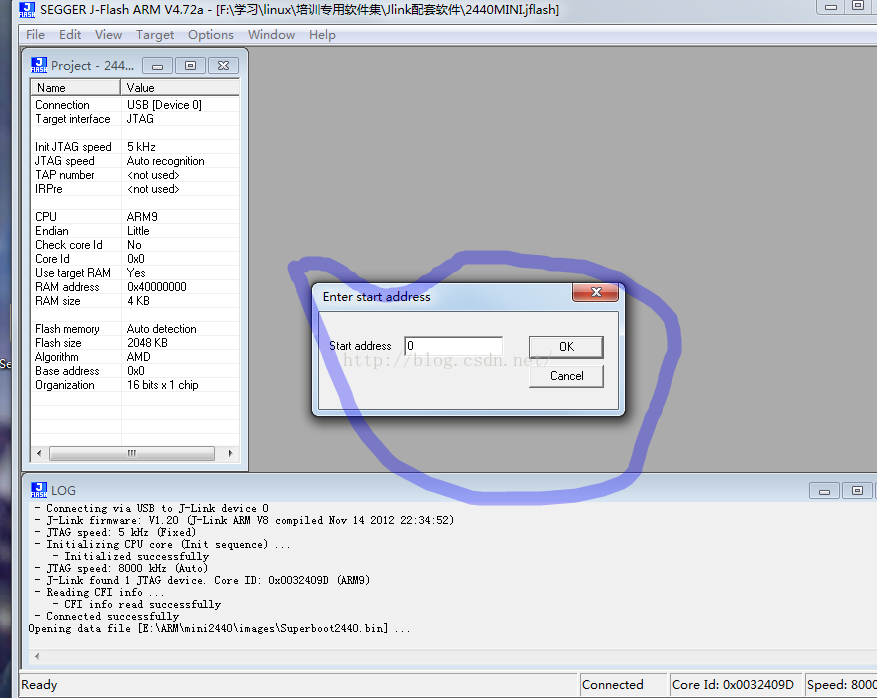Image resolution: width=877 pixels, height=698 pixels.
Task: Click the Value column header
Action: click(180, 88)
